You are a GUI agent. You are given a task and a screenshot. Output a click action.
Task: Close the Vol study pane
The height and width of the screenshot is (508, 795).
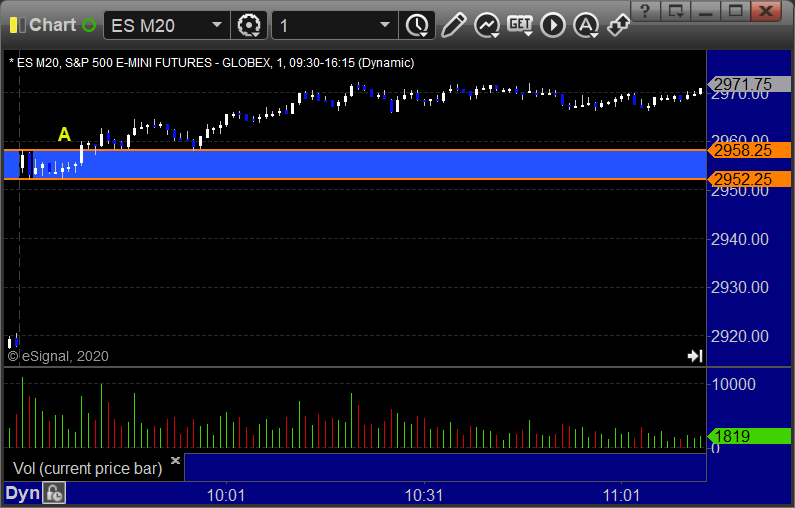tap(175, 460)
